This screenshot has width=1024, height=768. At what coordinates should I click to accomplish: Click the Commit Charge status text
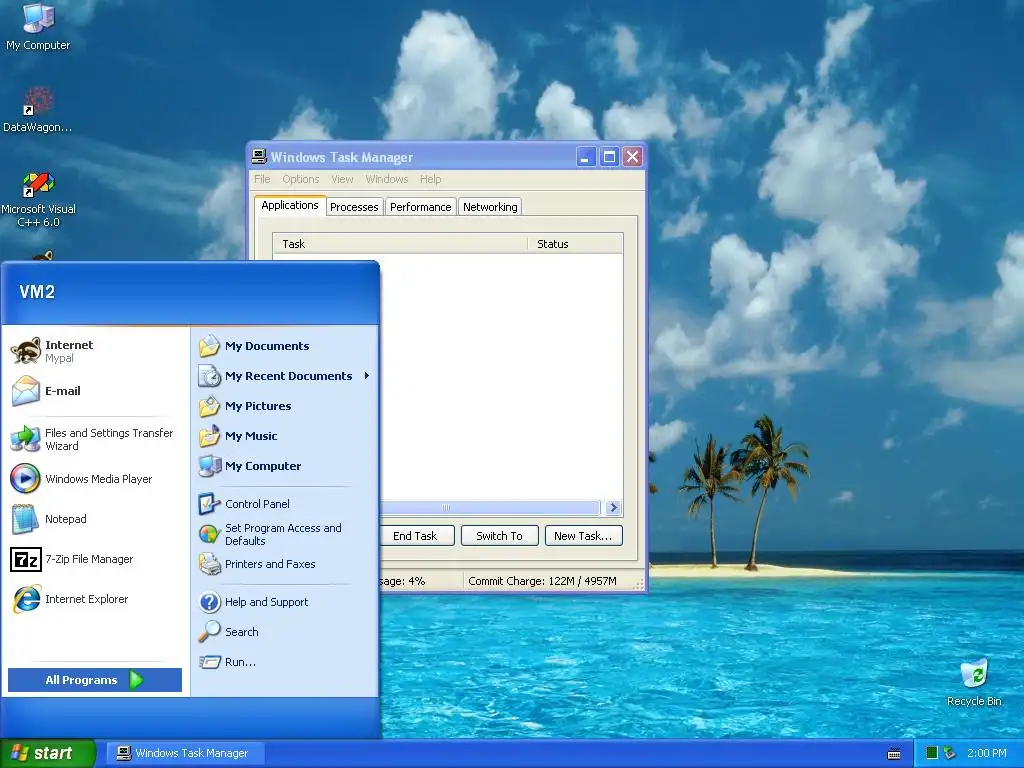(x=542, y=581)
